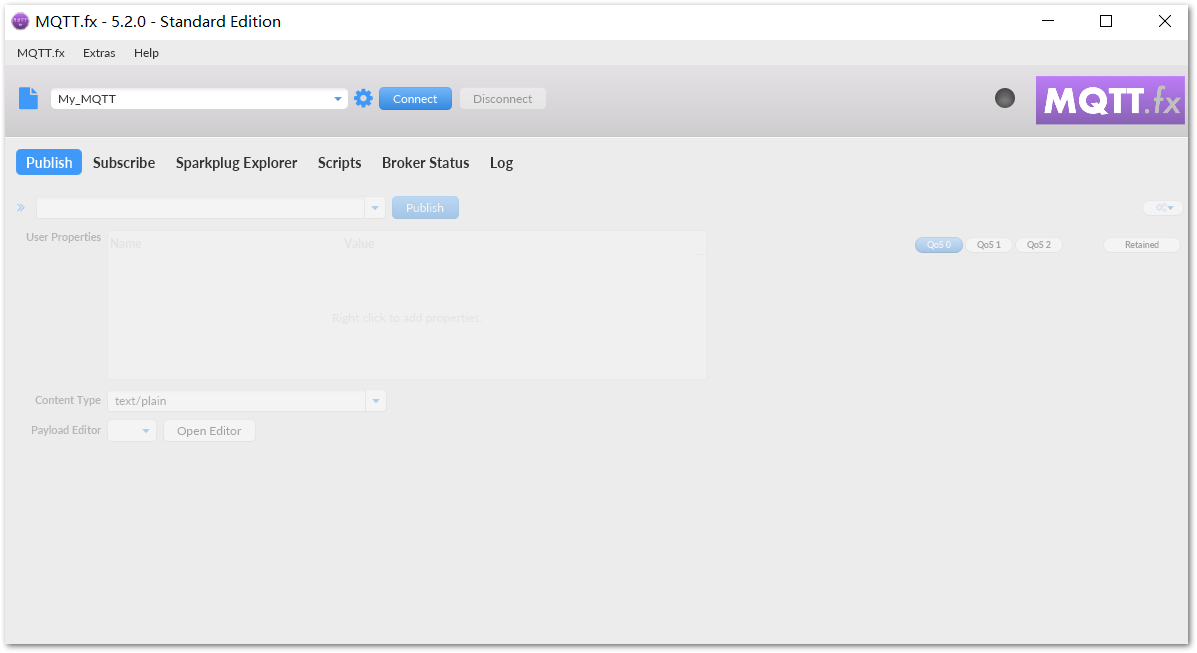
Task: Switch to the Scripts tab
Action: tap(340, 163)
